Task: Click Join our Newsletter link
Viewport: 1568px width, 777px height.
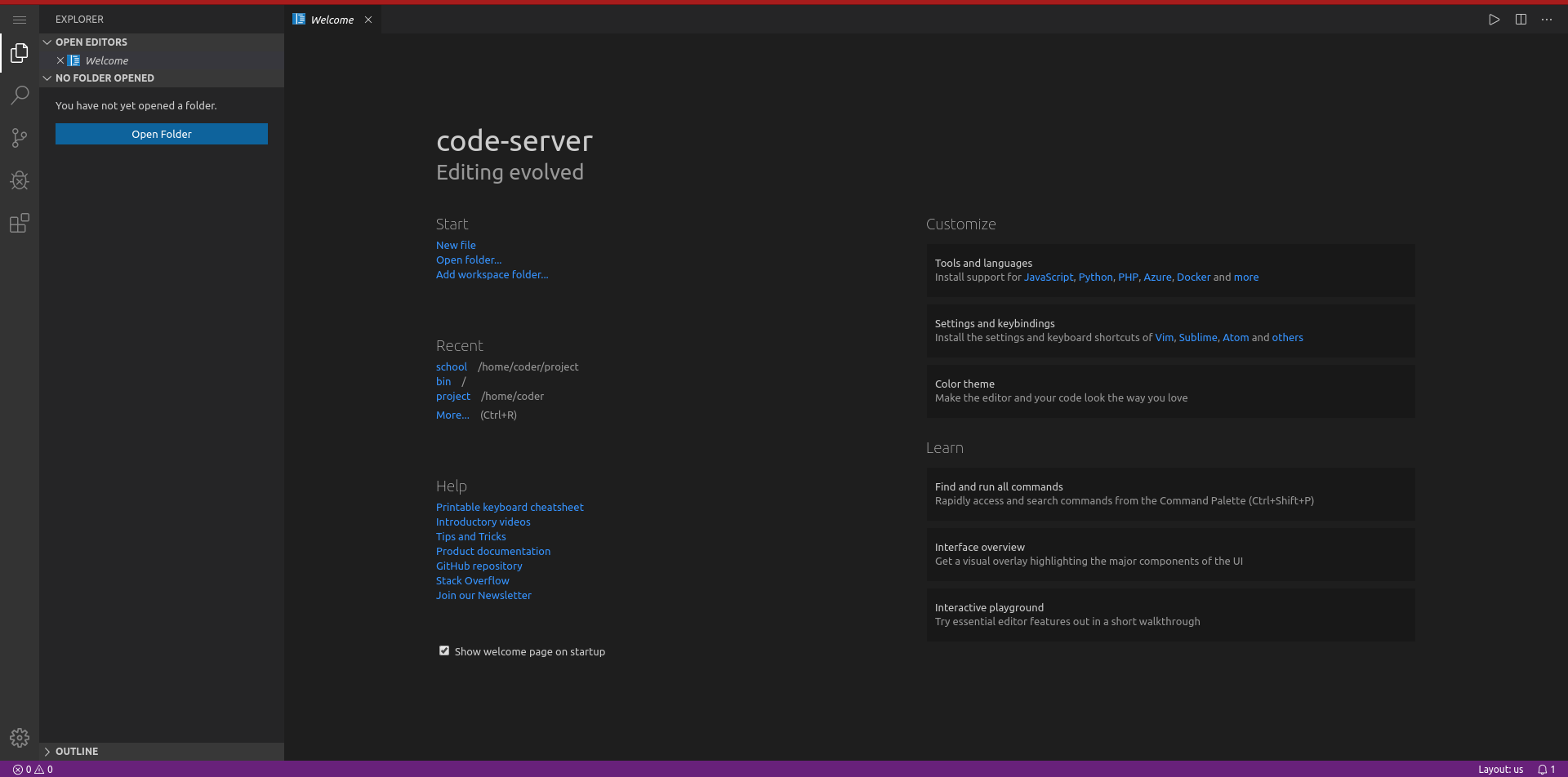Action: (x=483, y=595)
